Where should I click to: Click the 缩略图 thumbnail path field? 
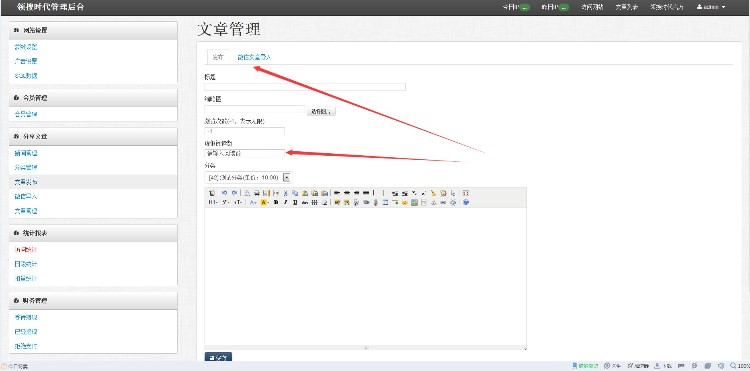pyautogui.click(x=254, y=109)
